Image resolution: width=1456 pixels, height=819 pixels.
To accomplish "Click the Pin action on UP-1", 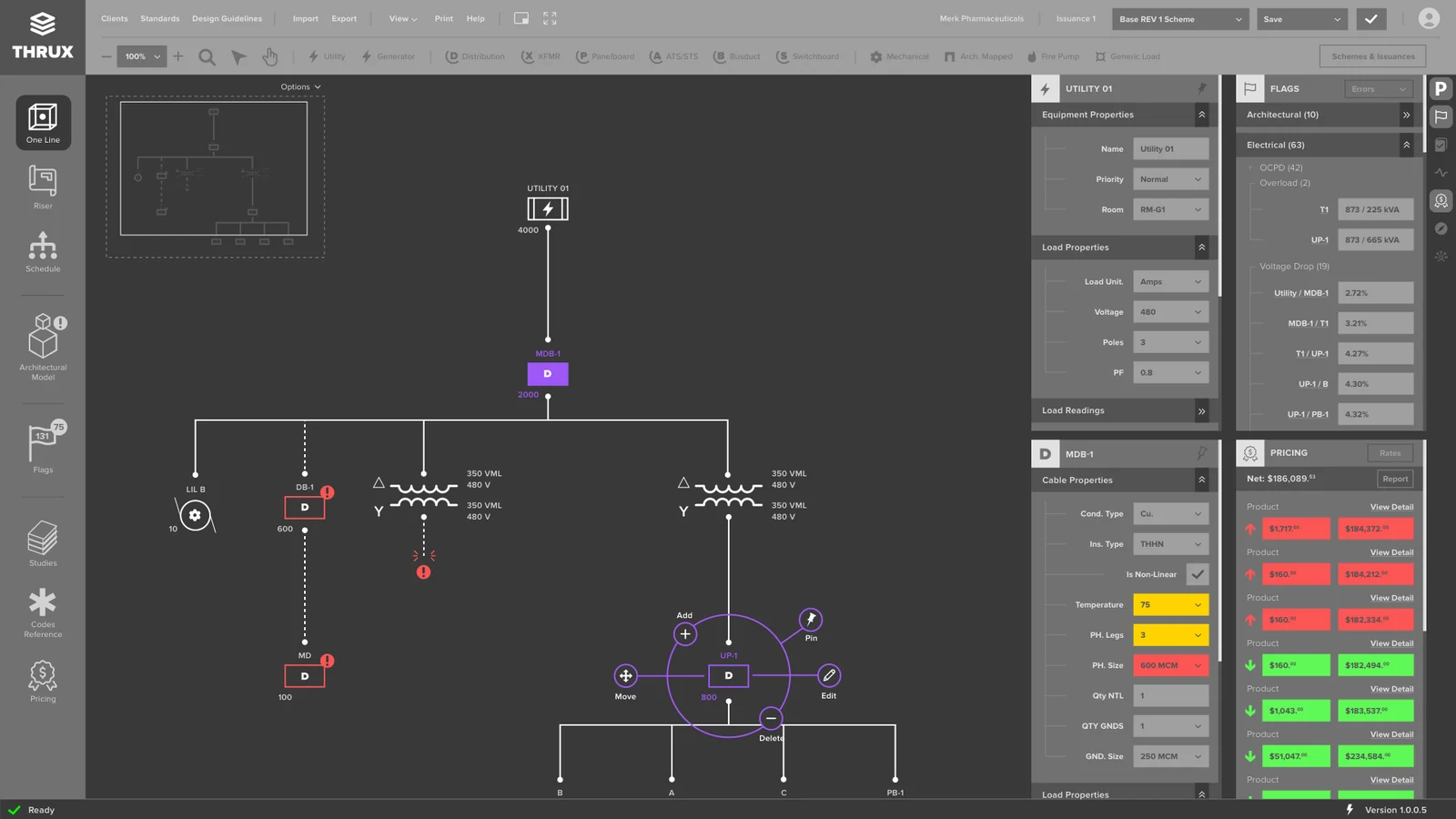I will (x=811, y=620).
